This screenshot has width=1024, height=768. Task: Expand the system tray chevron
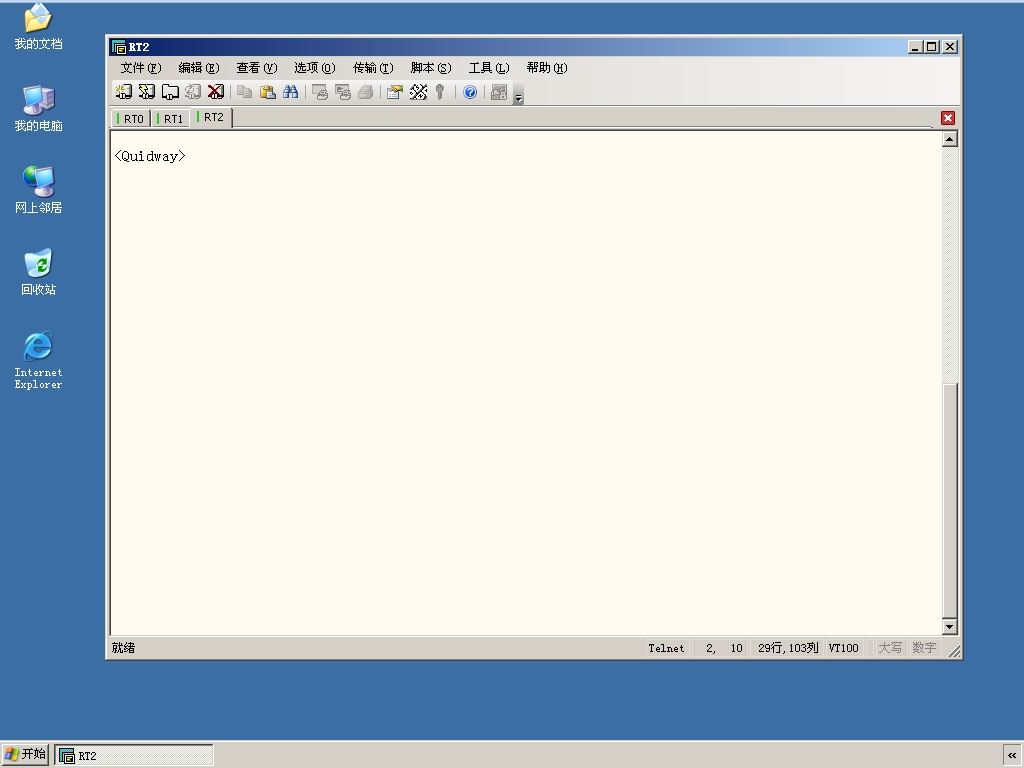1012,756
